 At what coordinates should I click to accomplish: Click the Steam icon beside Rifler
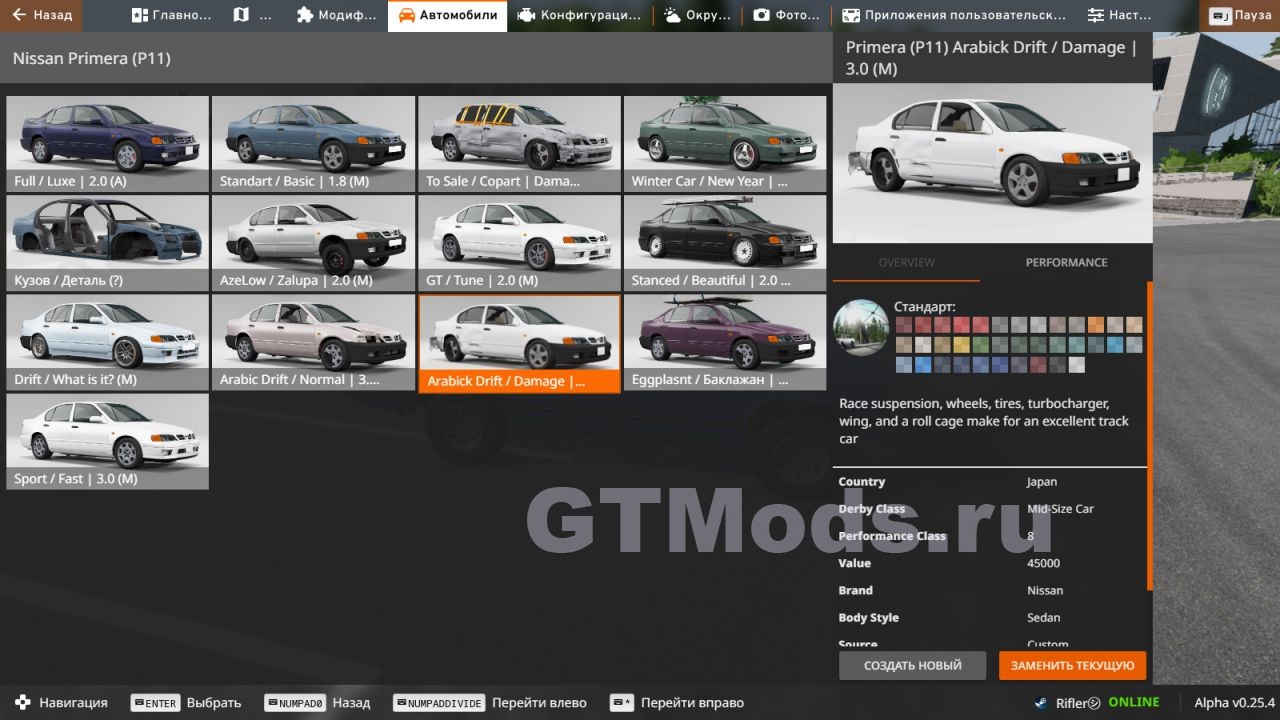coord(1042,703)
